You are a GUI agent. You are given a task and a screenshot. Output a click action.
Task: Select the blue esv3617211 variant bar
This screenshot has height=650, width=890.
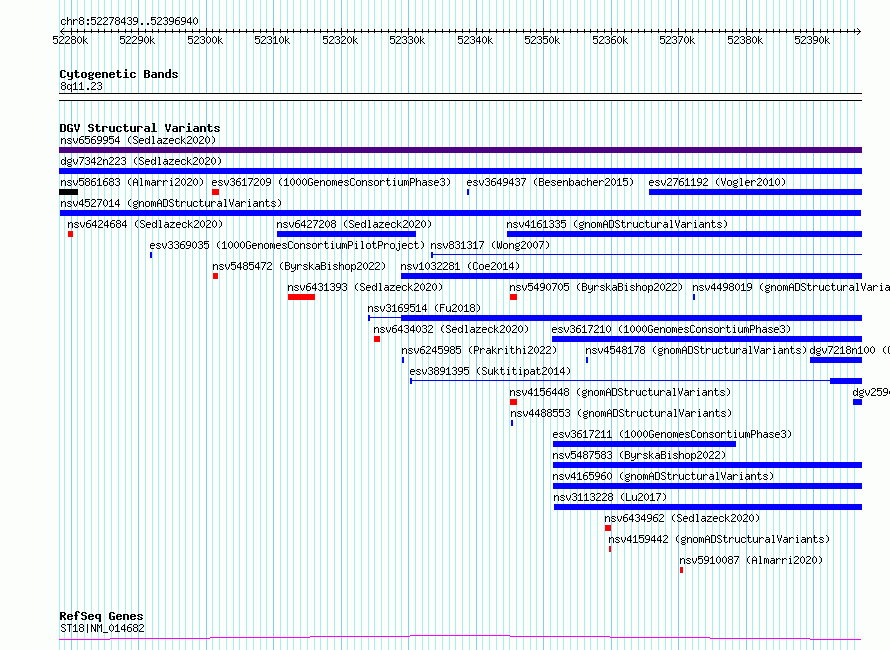(644, 444)
